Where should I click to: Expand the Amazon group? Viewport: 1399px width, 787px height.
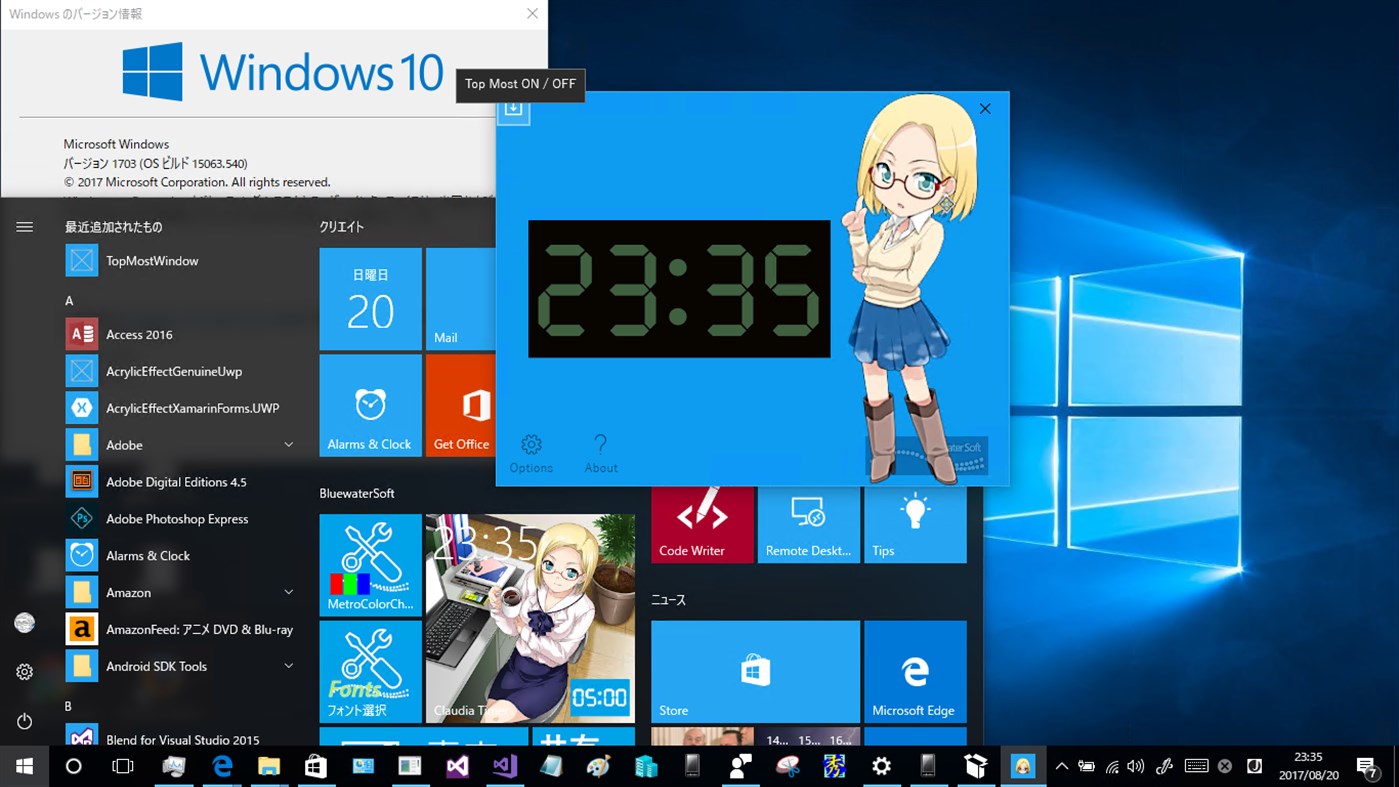click(288, 592)
